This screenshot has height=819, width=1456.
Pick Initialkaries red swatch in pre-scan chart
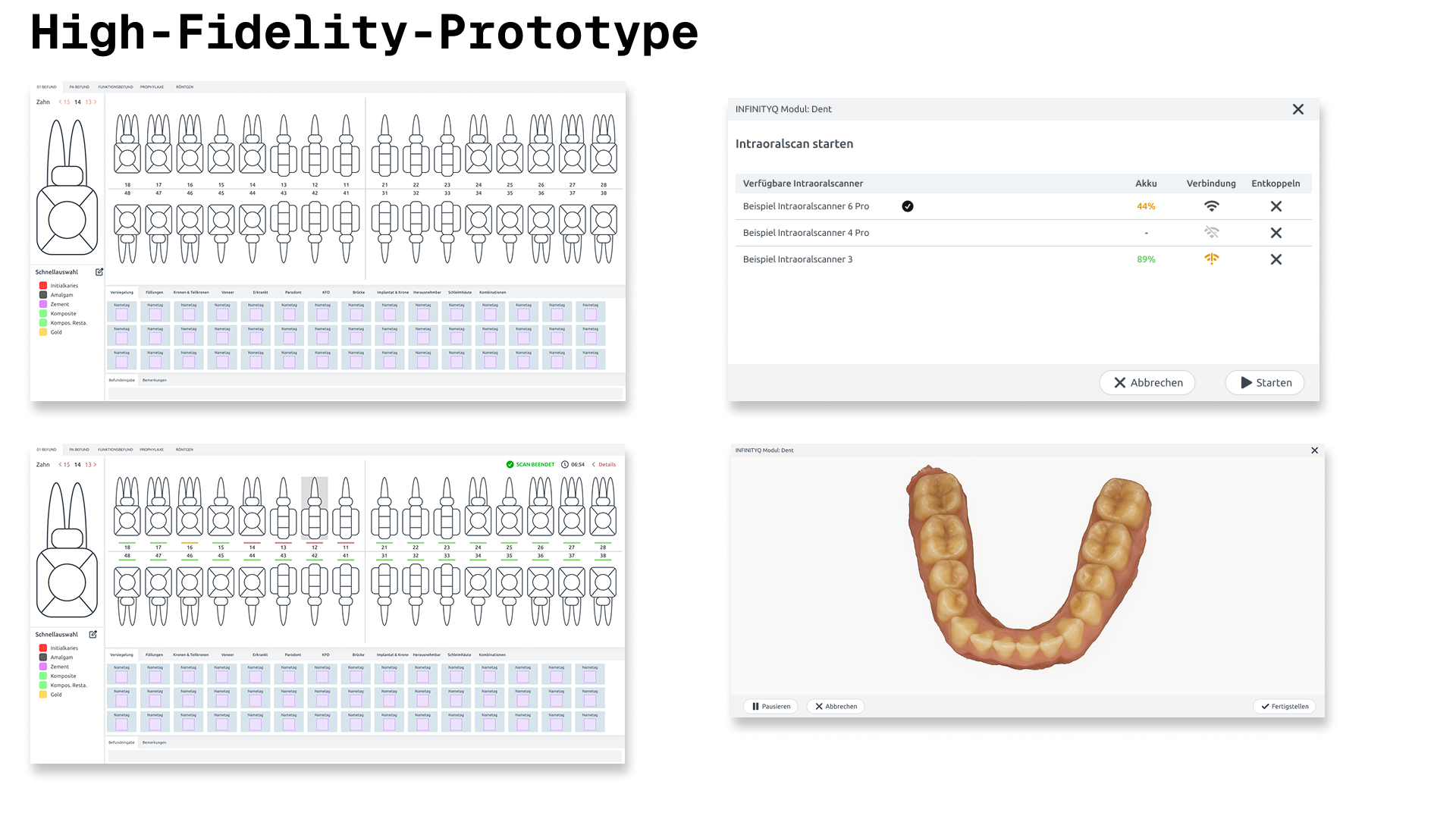click(43, 286)
